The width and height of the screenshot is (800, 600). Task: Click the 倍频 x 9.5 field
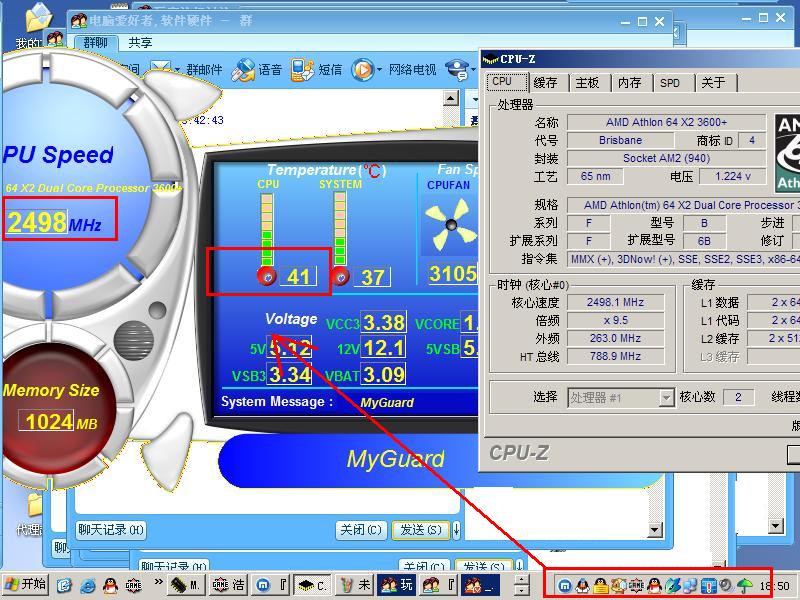pos(615,320)
